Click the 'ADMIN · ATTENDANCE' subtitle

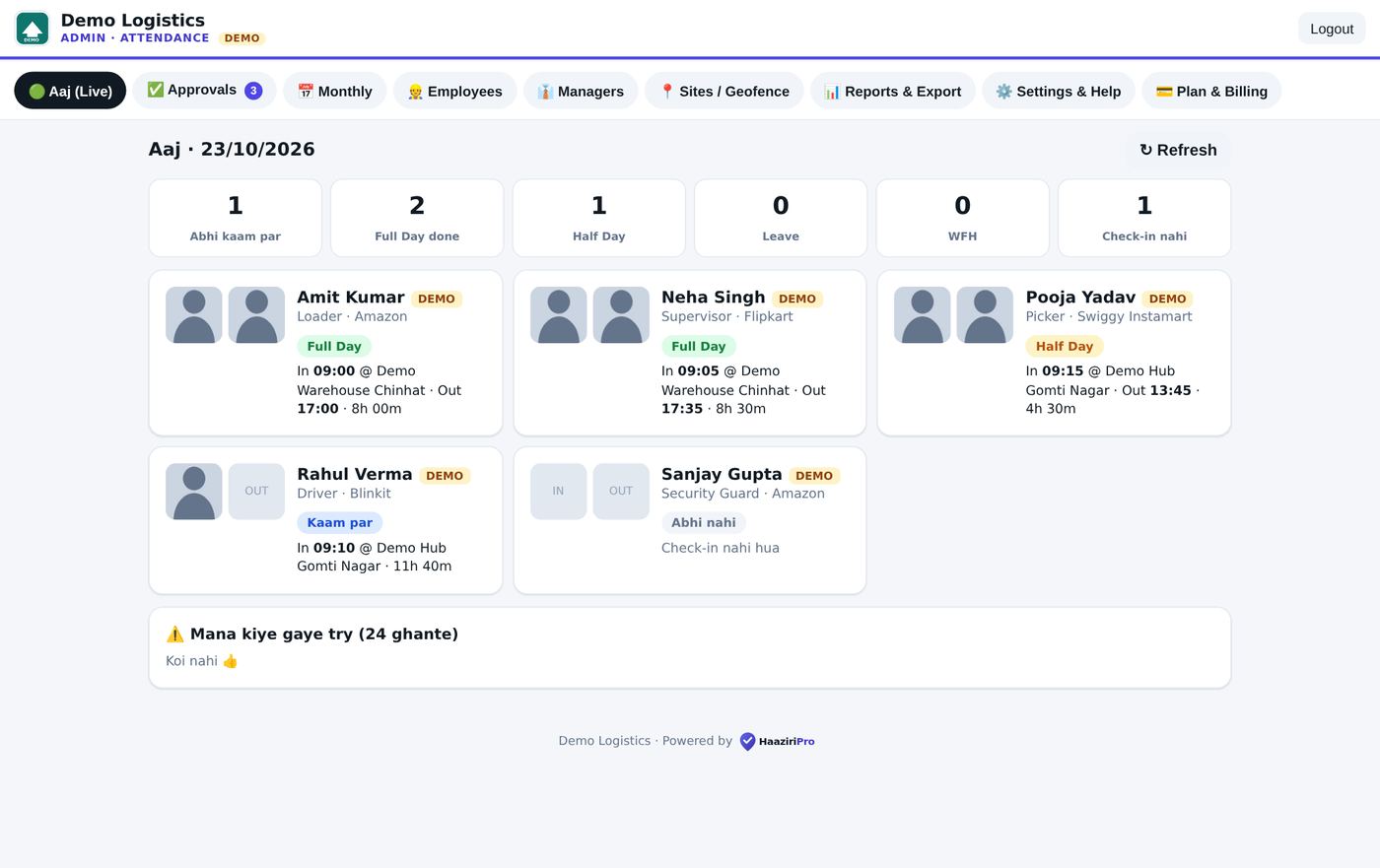point(135,37)
